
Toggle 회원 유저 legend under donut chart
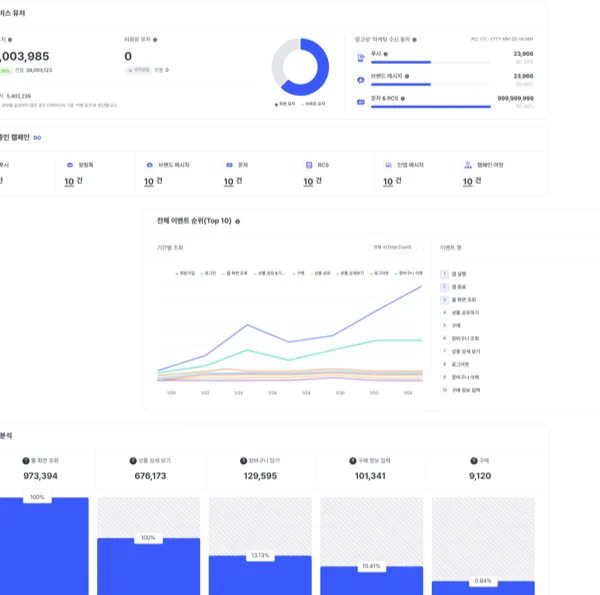pos(285,104)
